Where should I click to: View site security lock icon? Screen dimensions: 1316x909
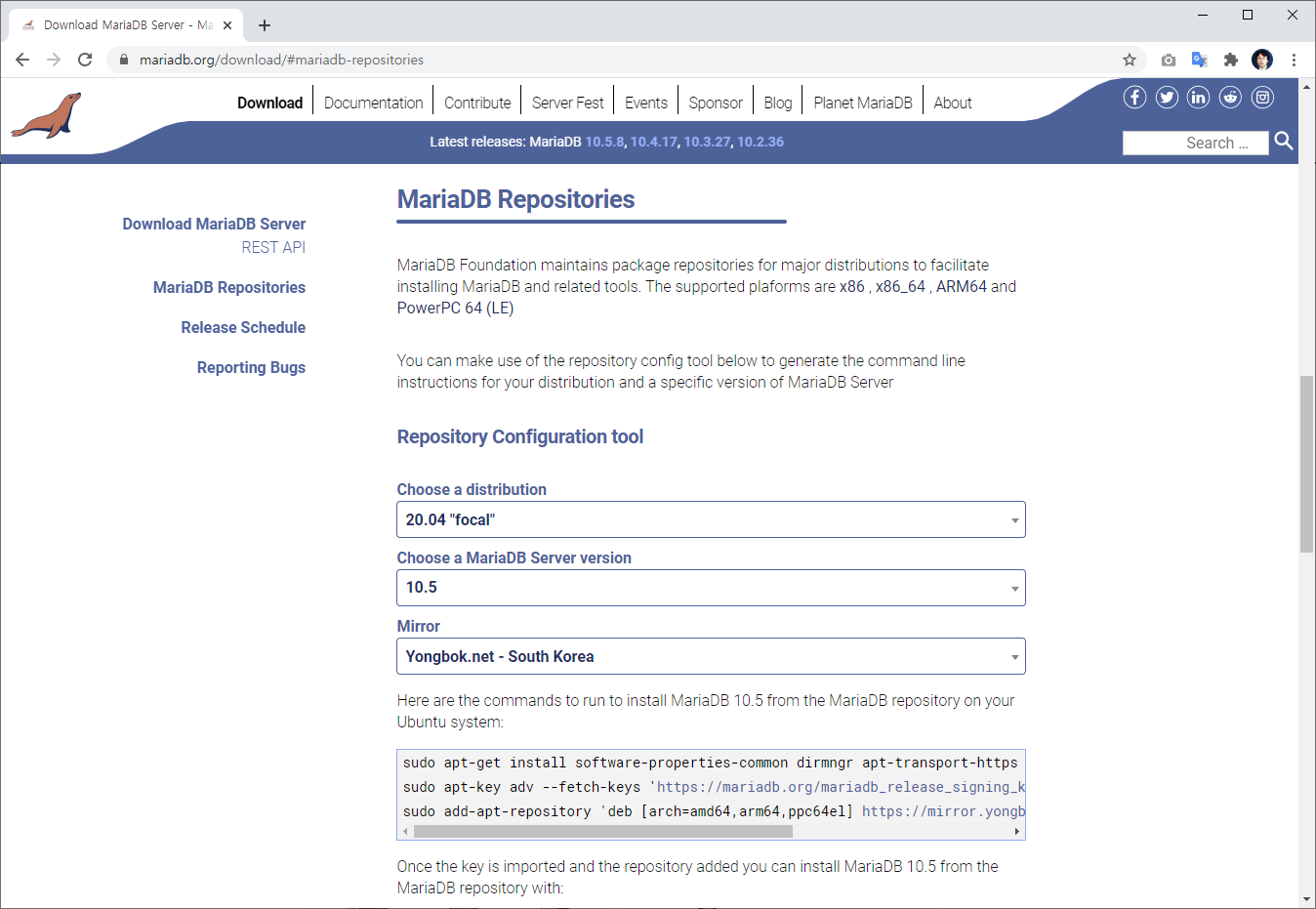123,60
